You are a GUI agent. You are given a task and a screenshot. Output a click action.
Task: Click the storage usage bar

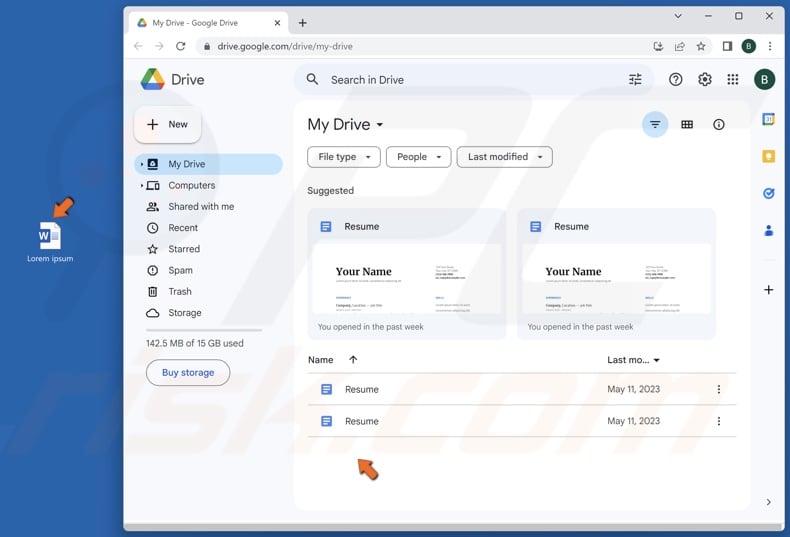[204, 330]
